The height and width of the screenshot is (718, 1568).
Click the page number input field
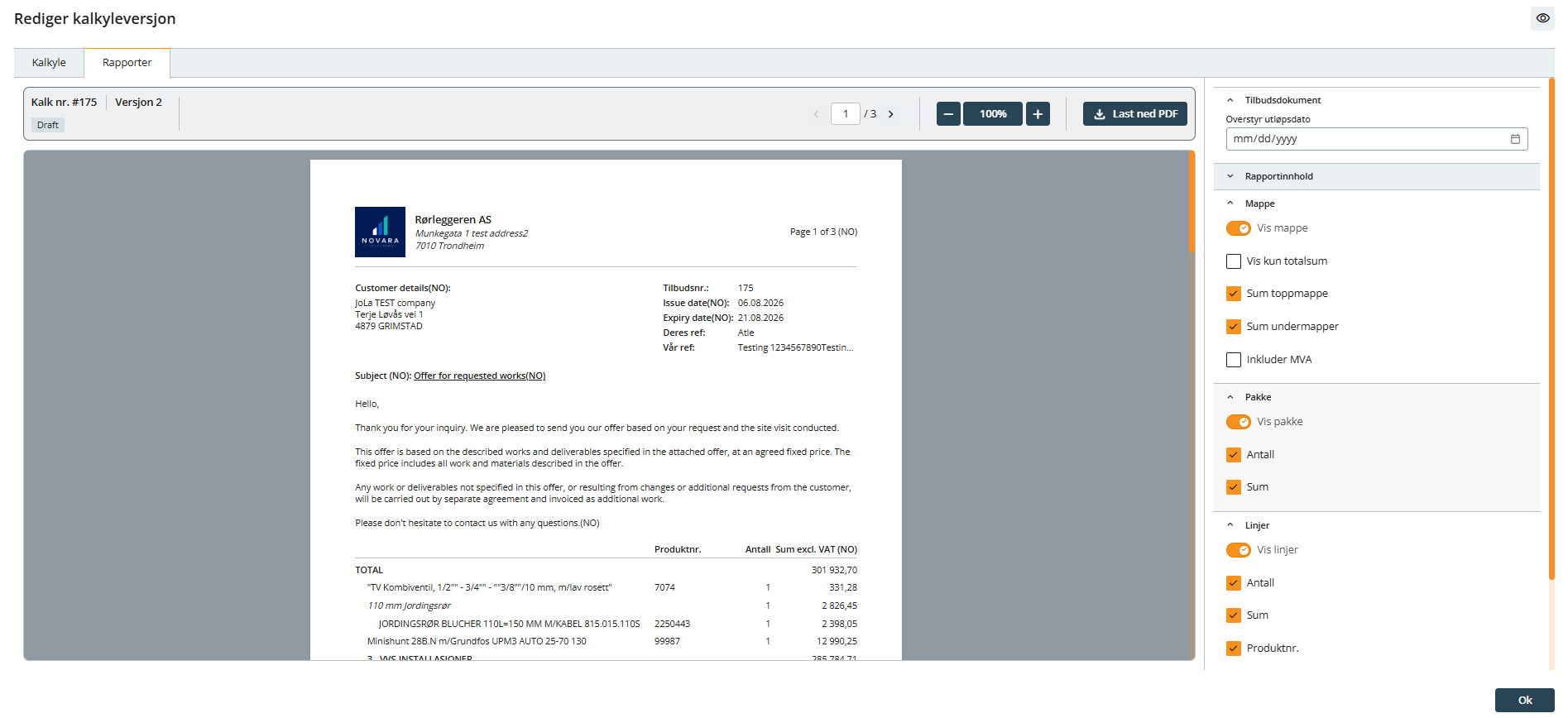pyautogui.click(x=846, y=114)
